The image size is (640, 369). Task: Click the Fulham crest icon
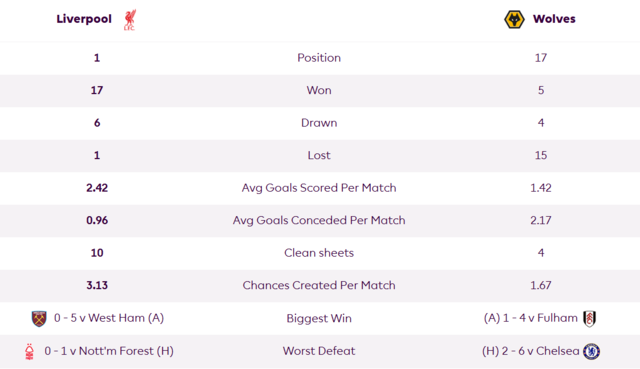(589, 318)
